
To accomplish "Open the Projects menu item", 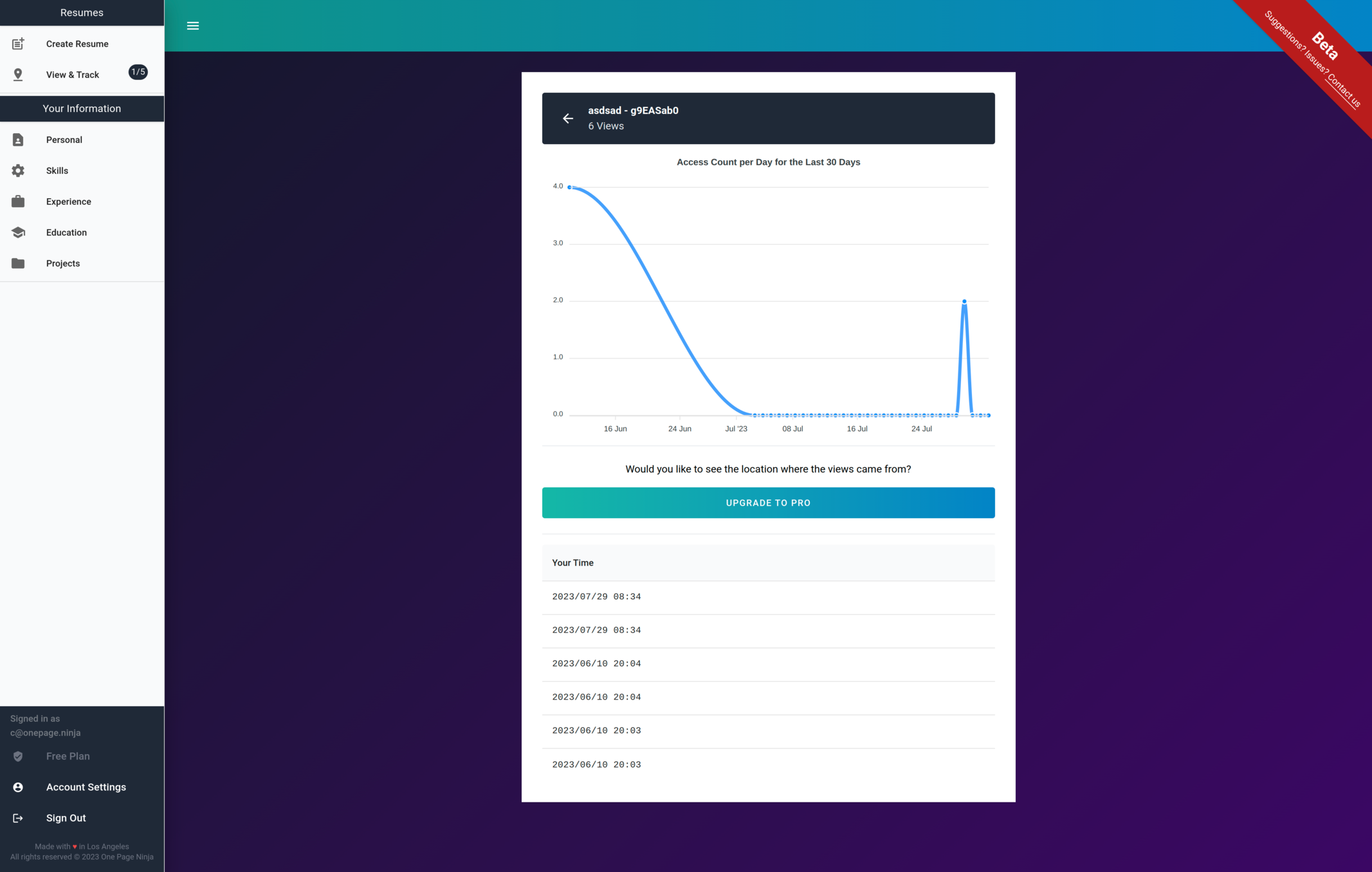I will point(63,263).
